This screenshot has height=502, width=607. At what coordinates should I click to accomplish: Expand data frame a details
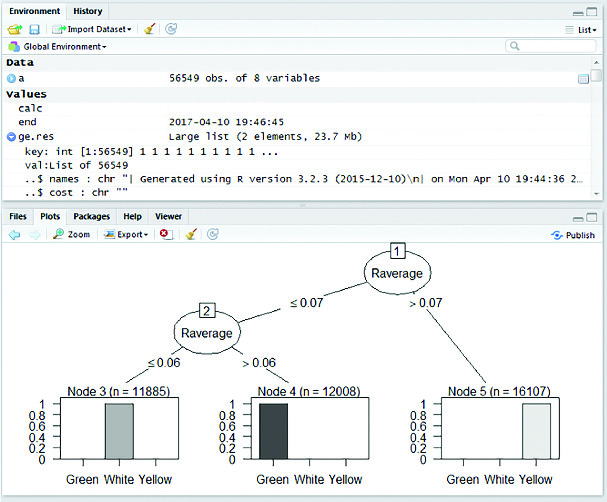click(x=11, y=78)
